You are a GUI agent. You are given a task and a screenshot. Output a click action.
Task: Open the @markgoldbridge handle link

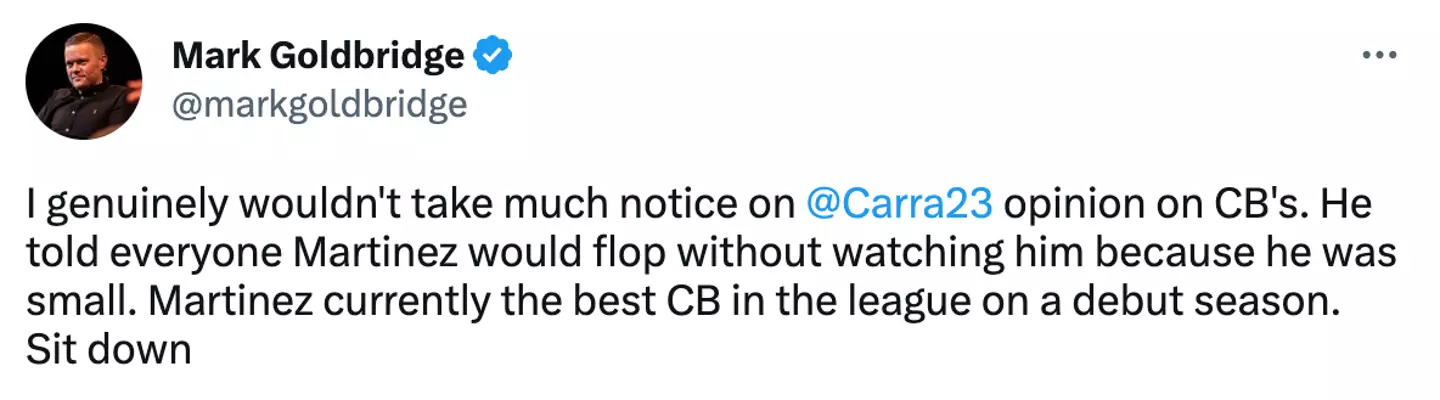319,103
